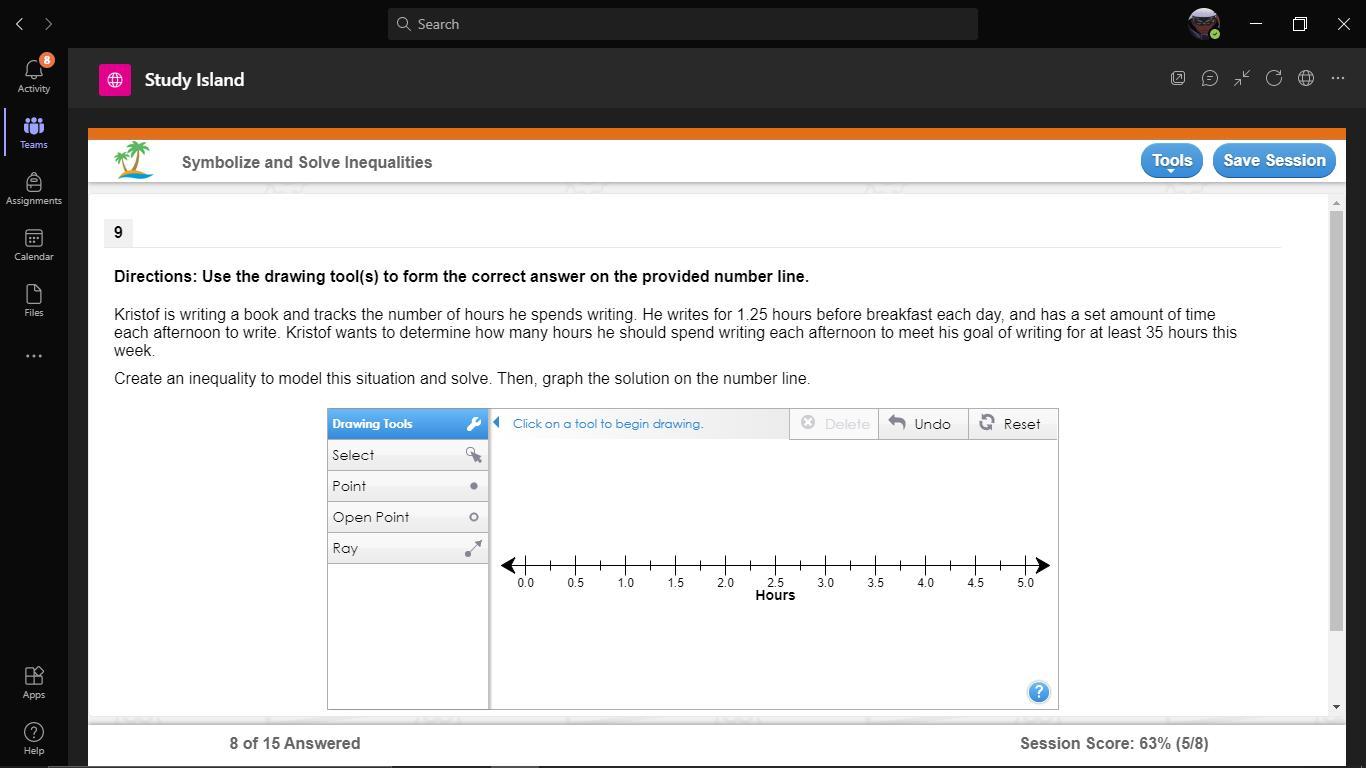Open Help in the sidebar
1366x768 pixels.
[34, 738]
